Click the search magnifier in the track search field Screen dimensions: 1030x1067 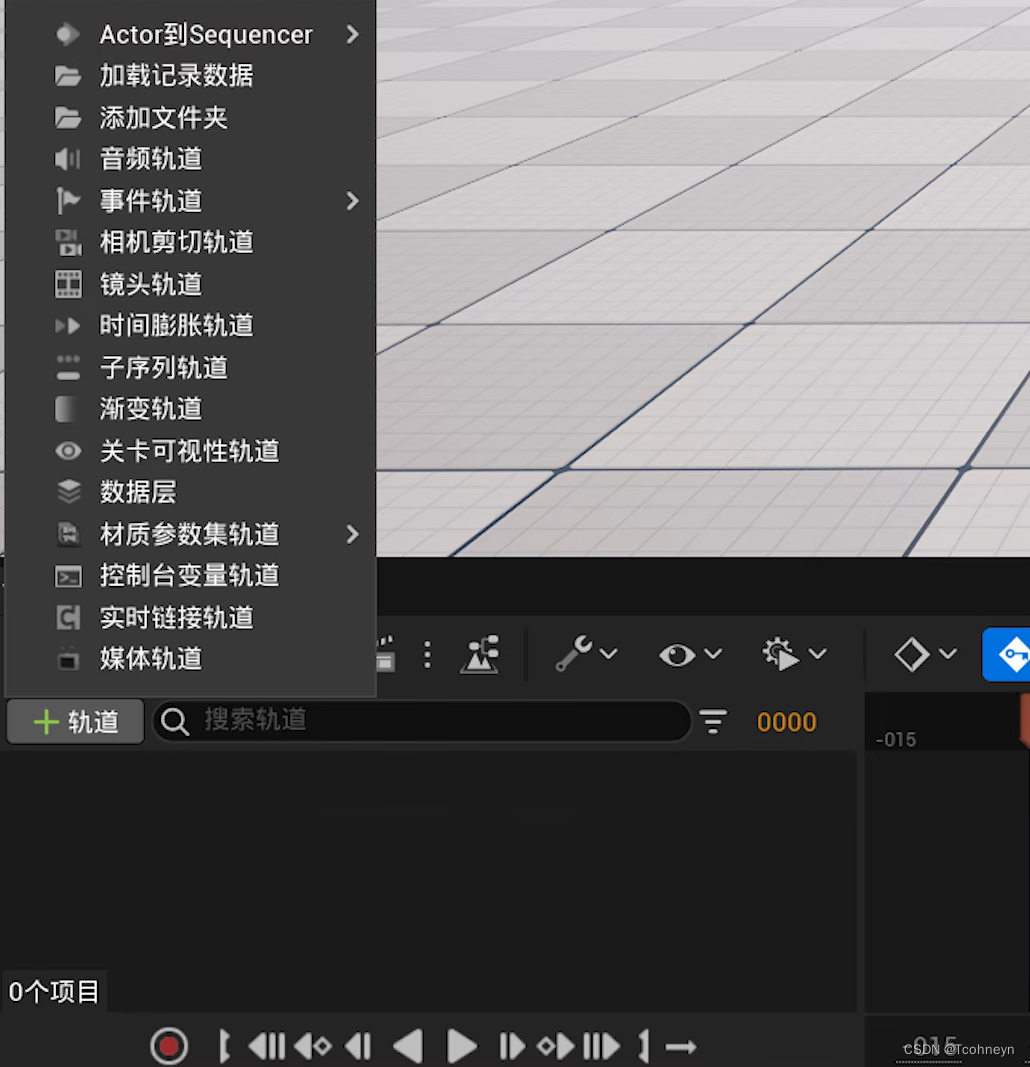pos(175,721)
